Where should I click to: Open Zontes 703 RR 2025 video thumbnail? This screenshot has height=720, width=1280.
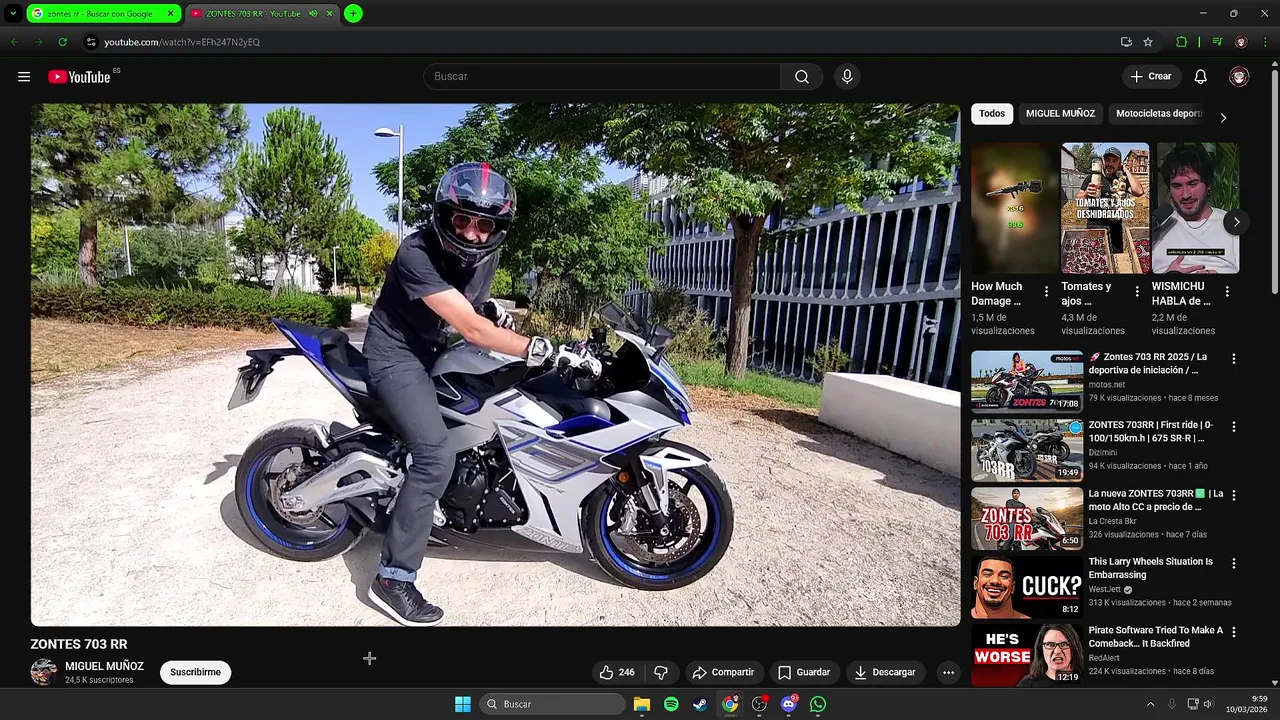(x=1027, y=381)
